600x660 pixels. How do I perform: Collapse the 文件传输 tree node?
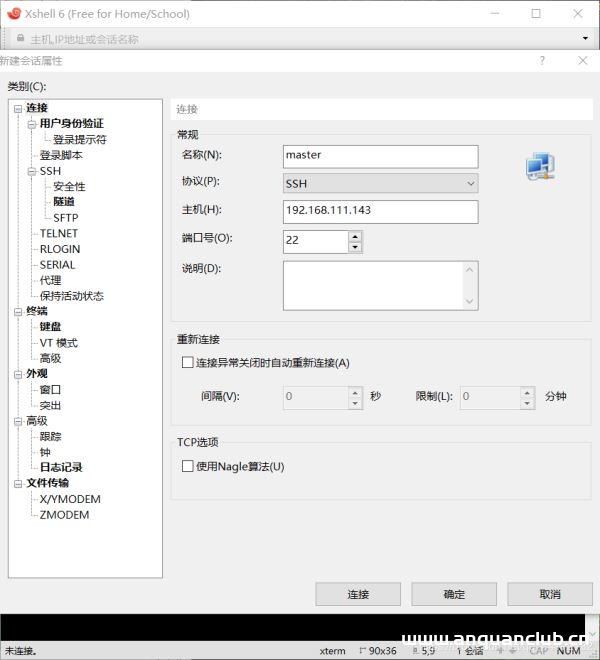pyautogui.click(x=18, y=484)
